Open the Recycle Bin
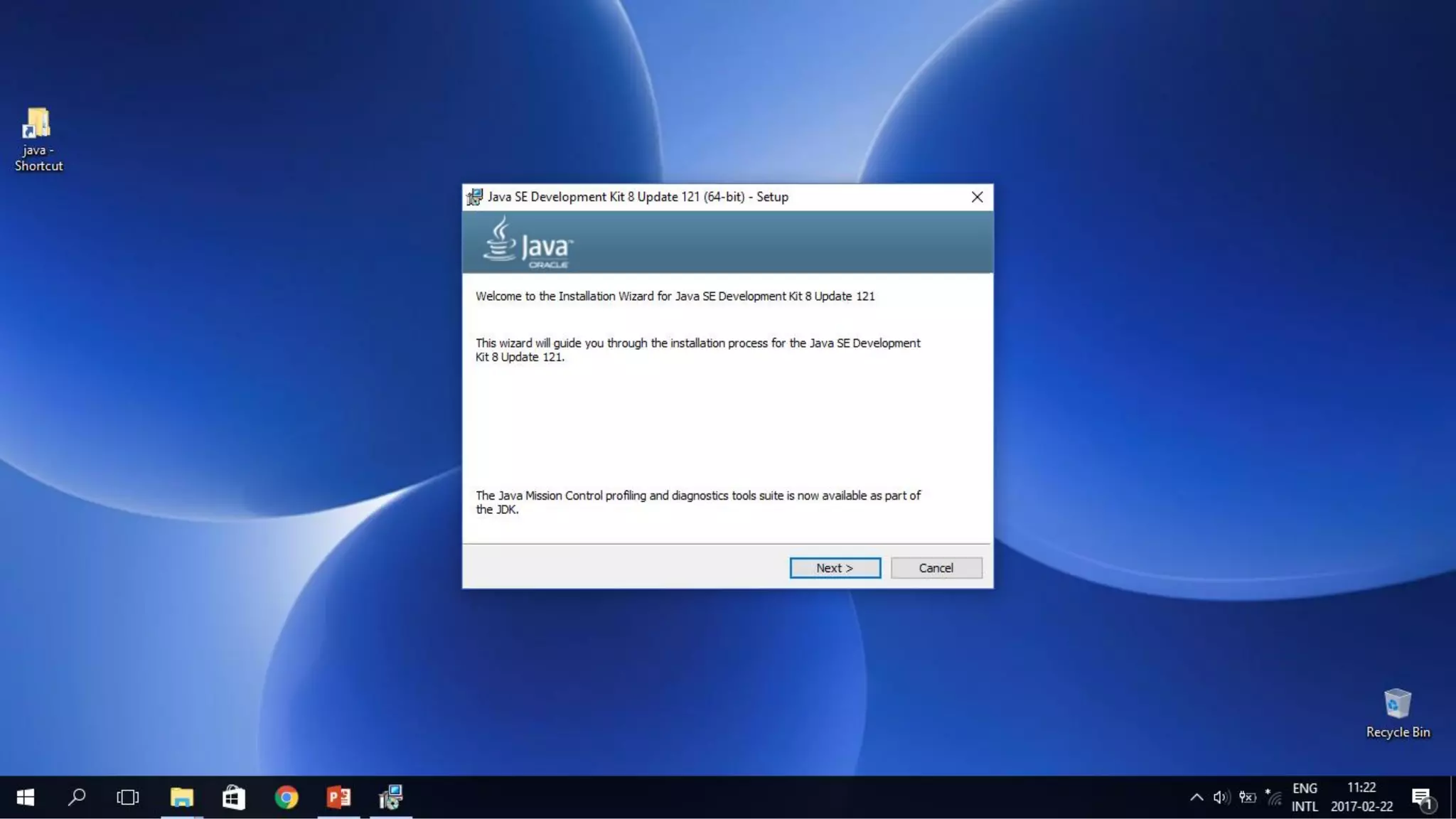Image resolution: width=1456 pixels, height=819 pixels. click(x=1397, y=712)
